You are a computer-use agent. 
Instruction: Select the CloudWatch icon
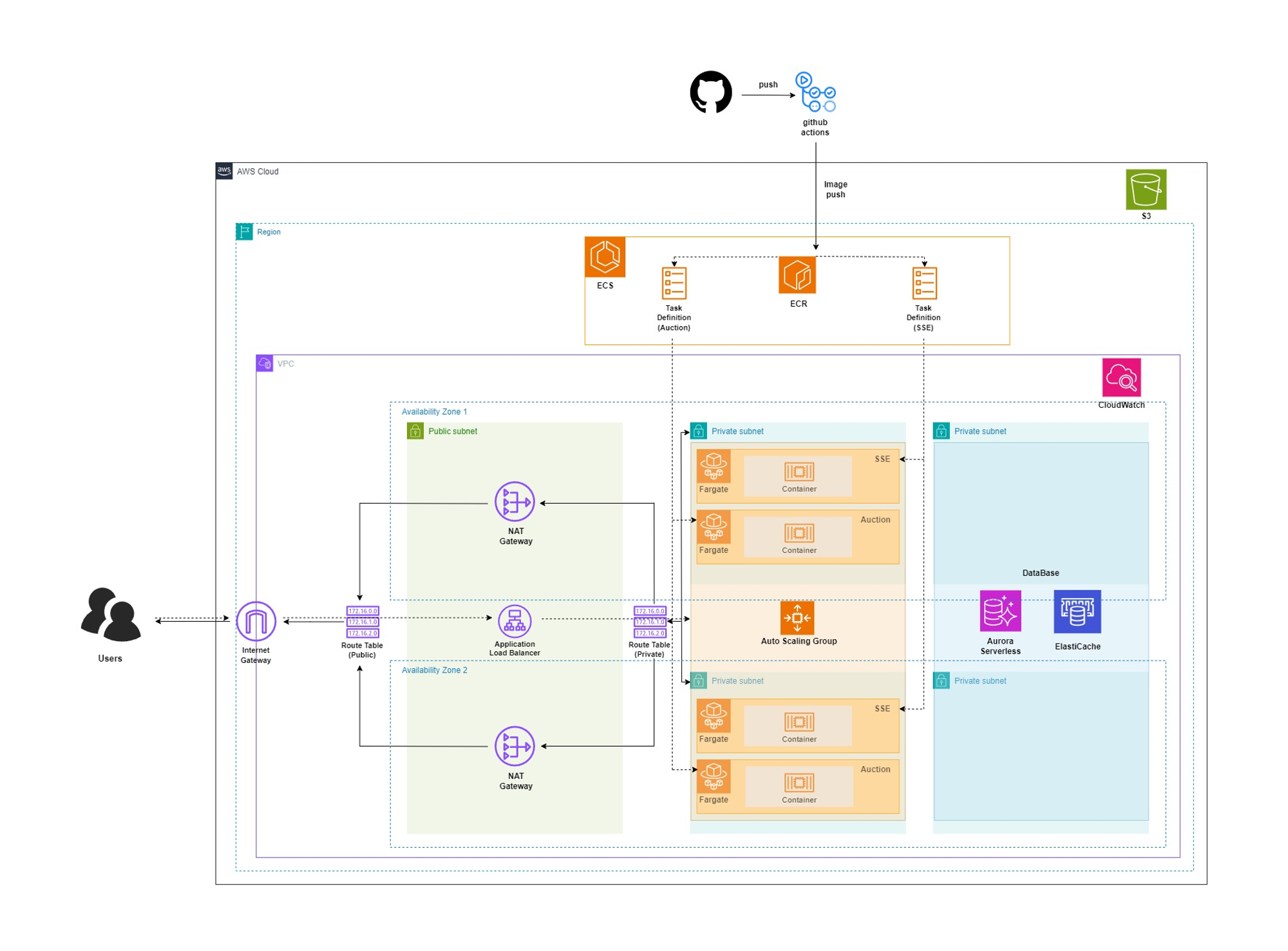(1121, 378)
